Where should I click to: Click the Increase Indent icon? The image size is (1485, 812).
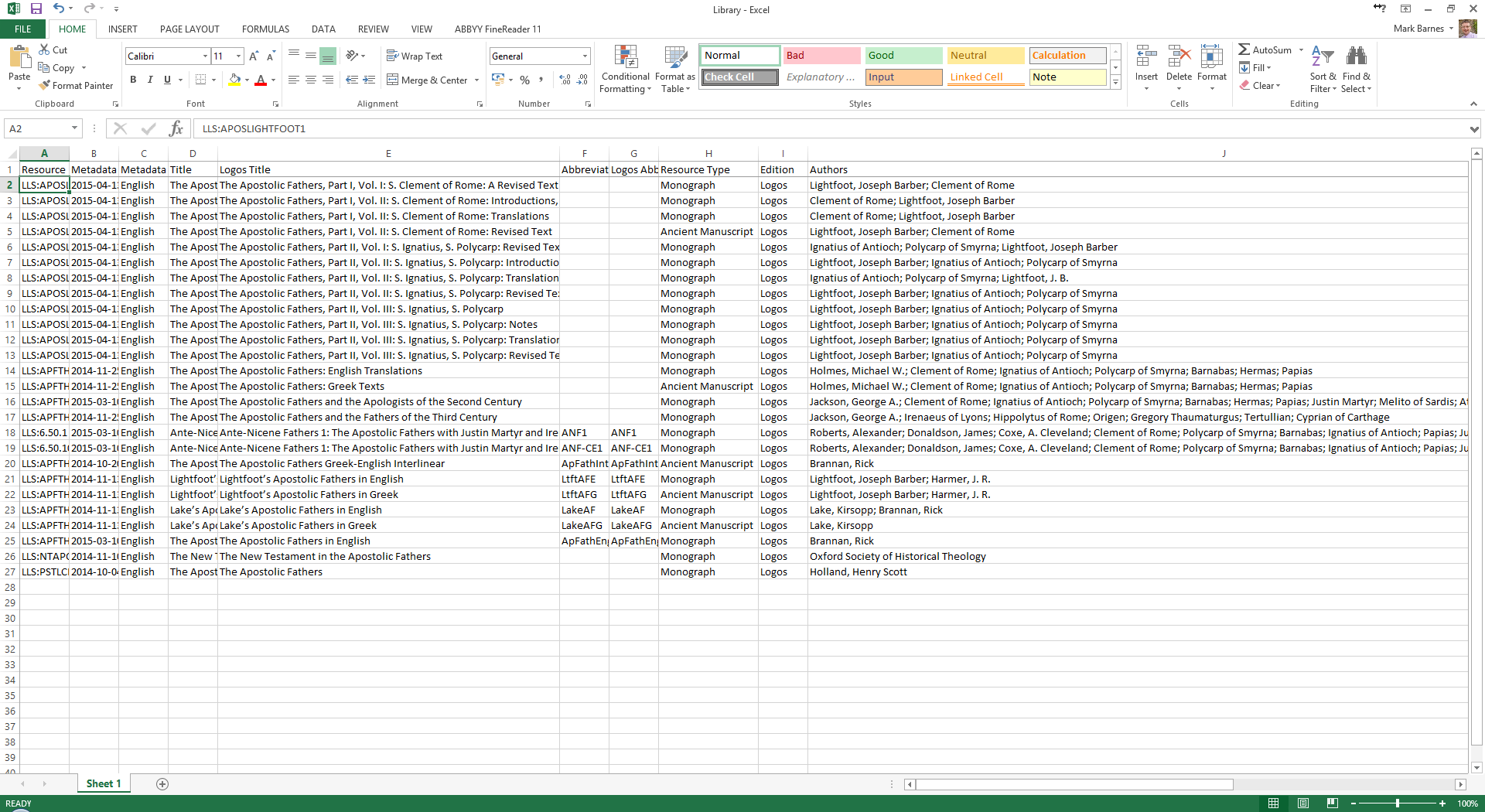pos(369,80)
